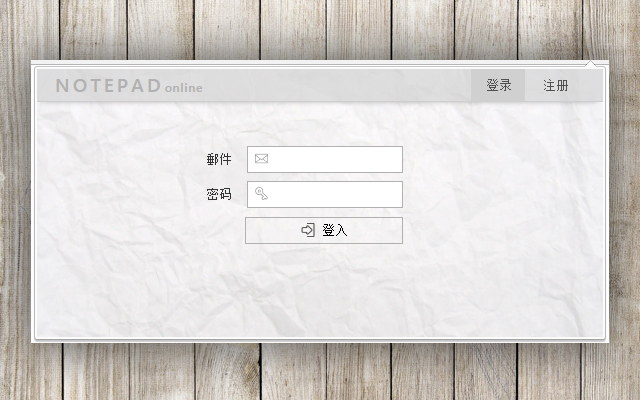Image resolution: width=640 pixels, height=400 pixels.
Task: Focus the 密码 password input field
Action: pyautogui.click(x=325, y=194)
